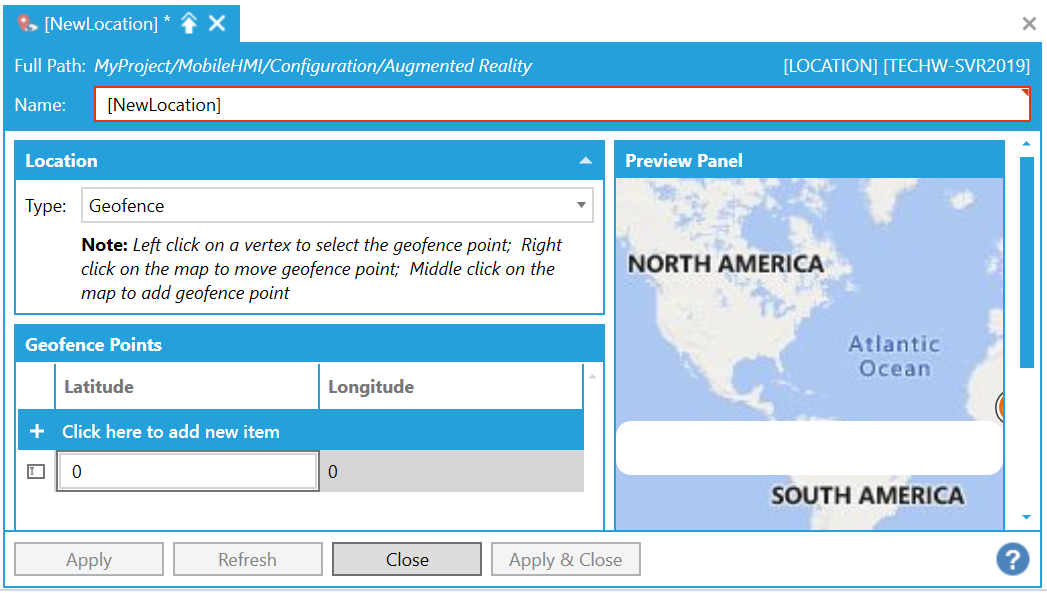Close the [NewLocation] tab with its X
Screen dimensions: 1047x593
click(x=217, y=23)
